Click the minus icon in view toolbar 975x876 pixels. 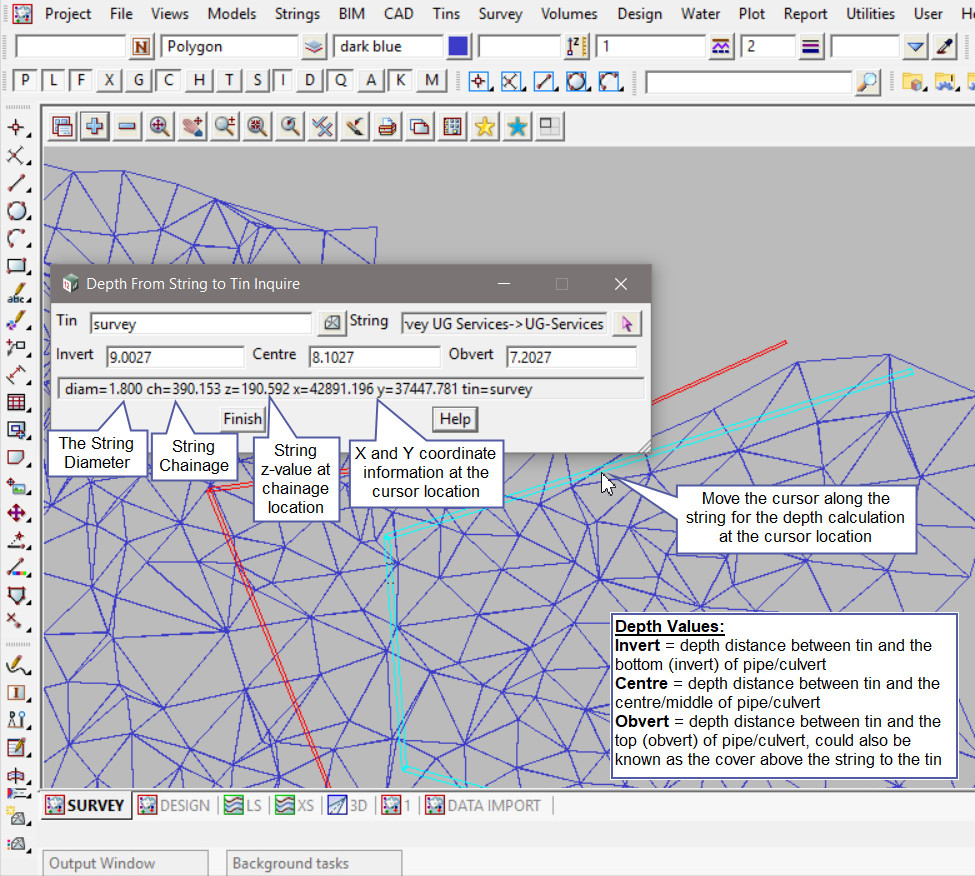pos(127,126)
